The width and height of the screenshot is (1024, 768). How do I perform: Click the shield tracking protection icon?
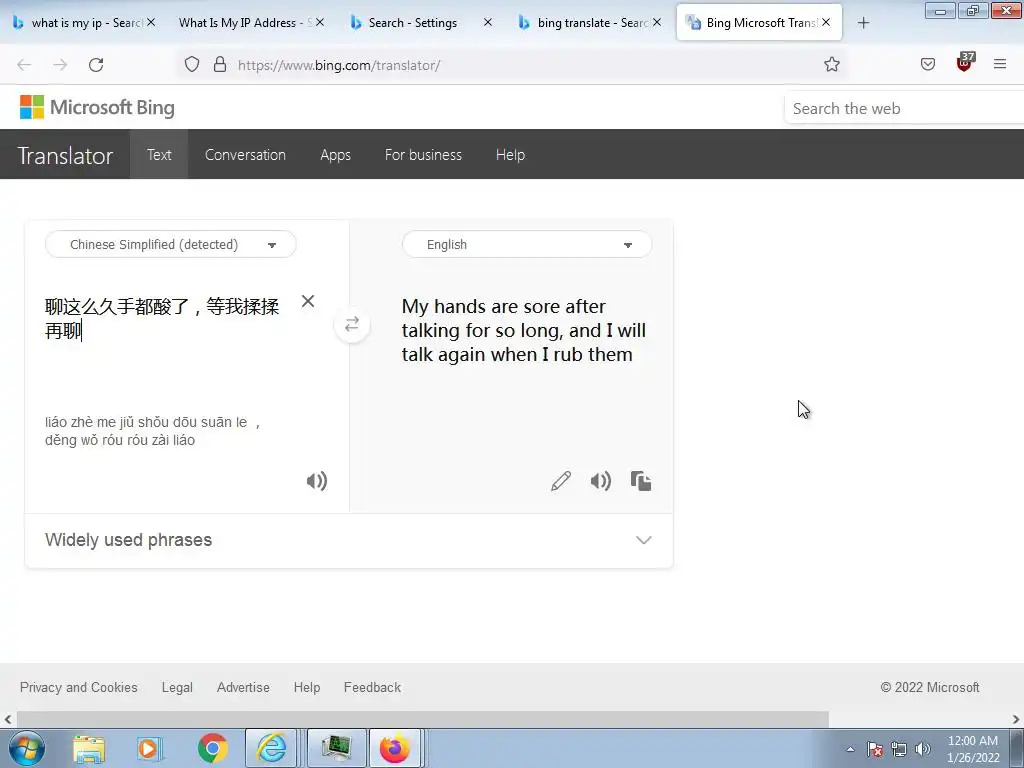click(x=191, y=65)
